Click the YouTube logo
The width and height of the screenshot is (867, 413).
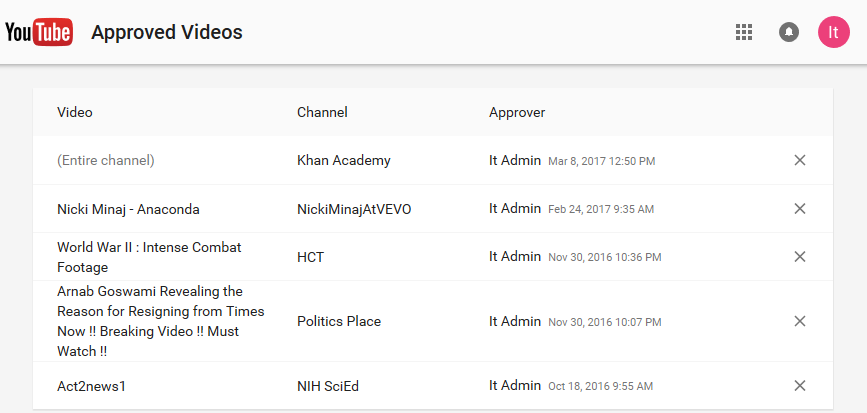(39, 32)
